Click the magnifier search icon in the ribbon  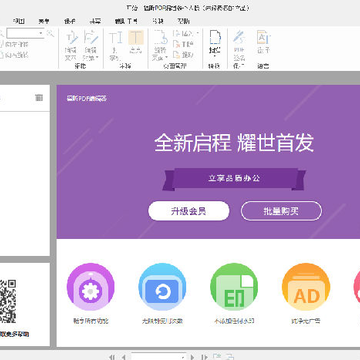pos(50,33)
